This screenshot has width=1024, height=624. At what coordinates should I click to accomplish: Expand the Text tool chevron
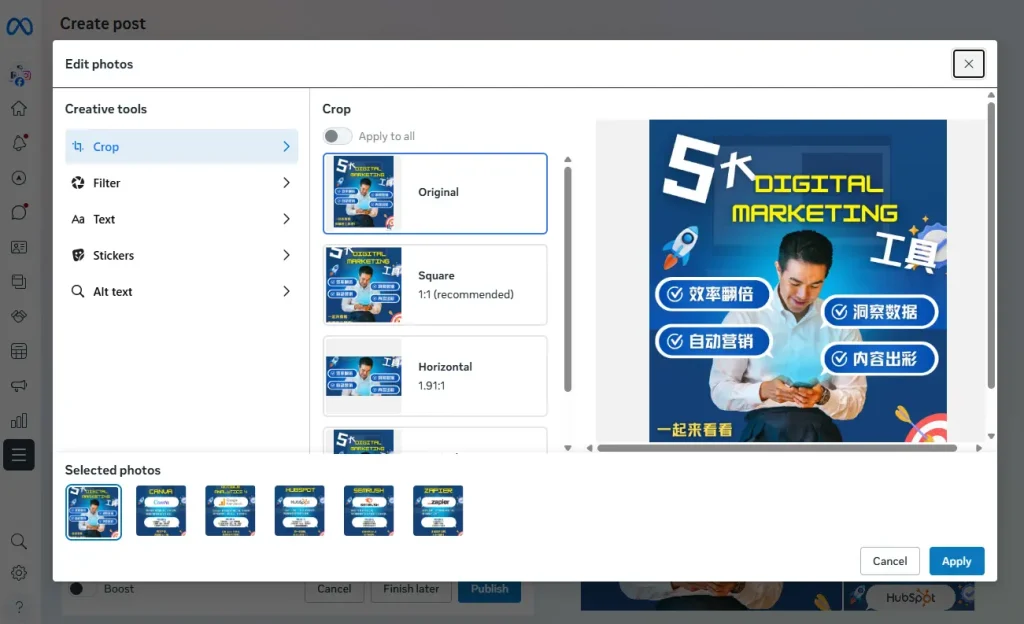pyautogui.click(x=286, y=219)
